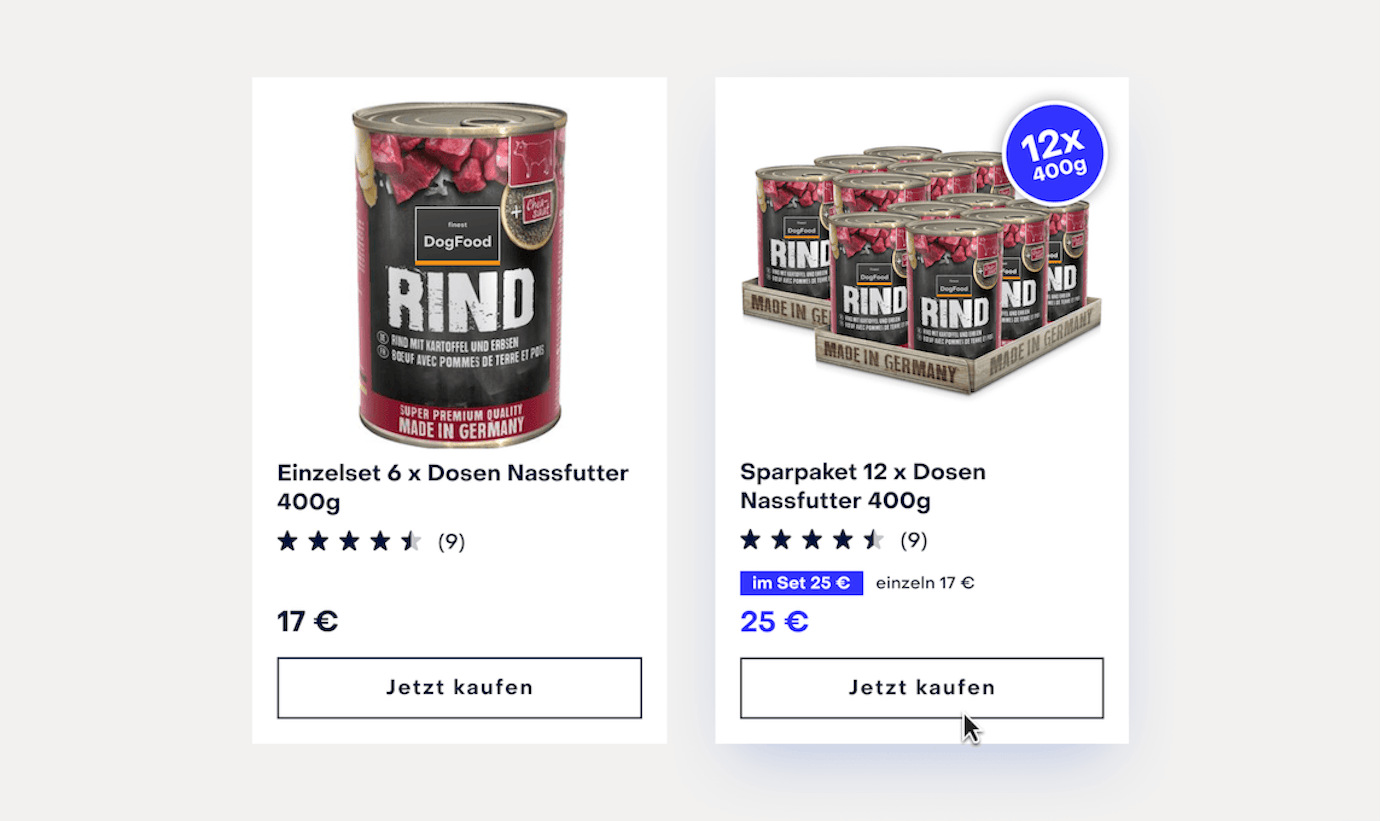
Task: Open the (9) reviews count for Einzelset
Action: 451,542
